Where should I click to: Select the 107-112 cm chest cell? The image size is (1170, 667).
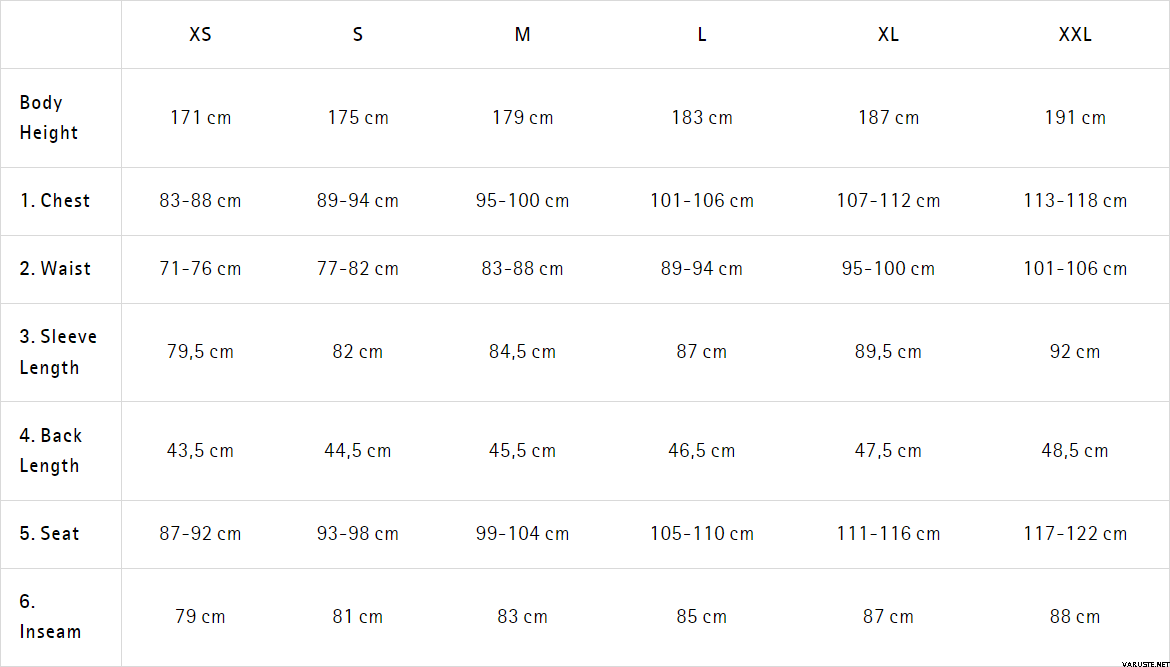[x=888, y=201]
